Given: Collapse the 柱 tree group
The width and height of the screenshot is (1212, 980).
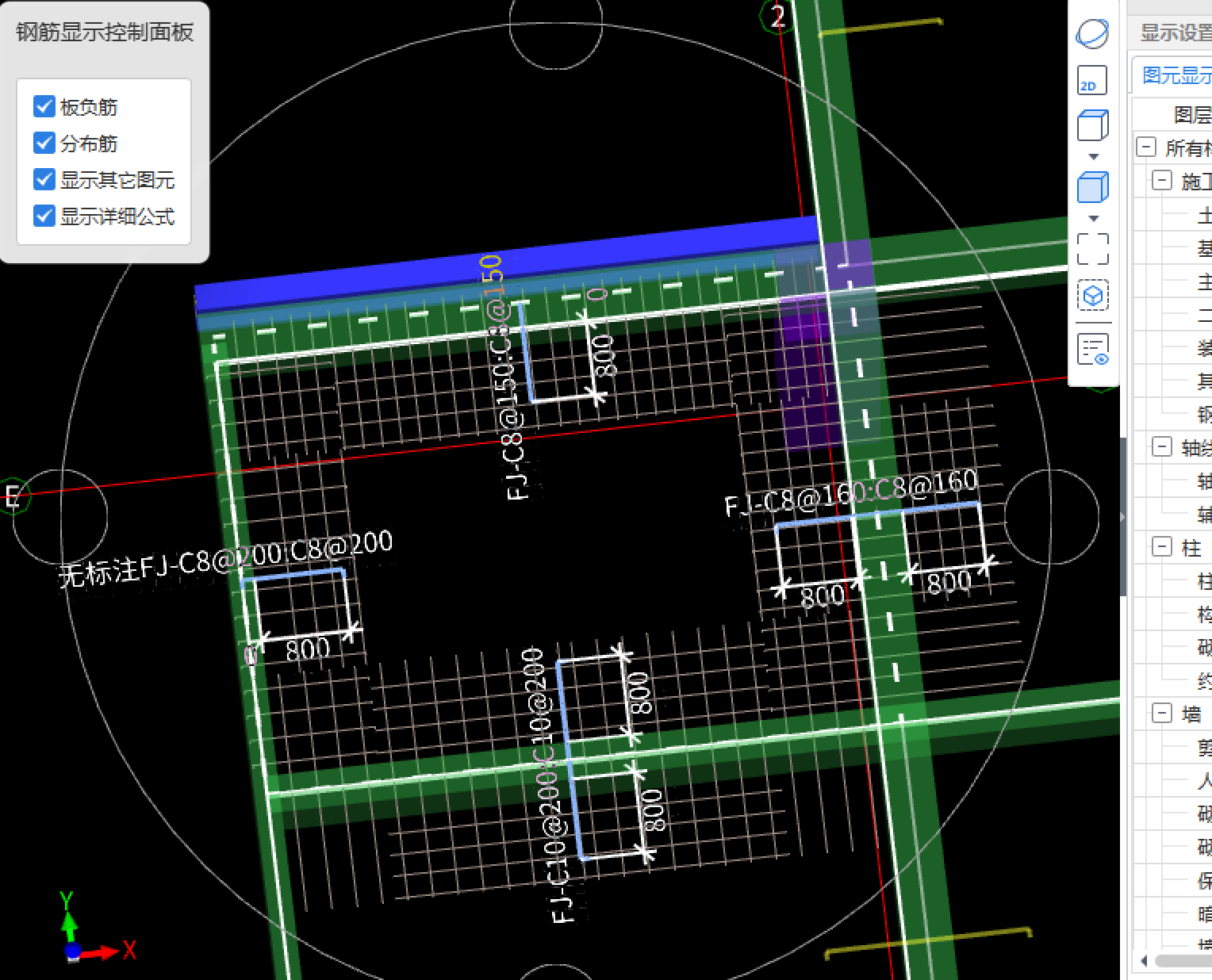Looking at the screenshot, I should tap(1161, 546).
